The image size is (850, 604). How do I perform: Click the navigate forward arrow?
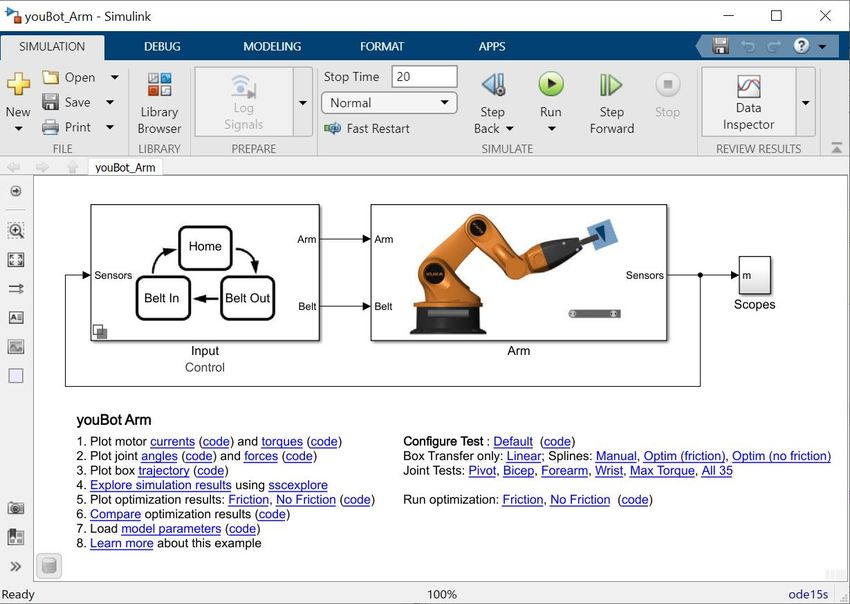[x=42, y=167]
